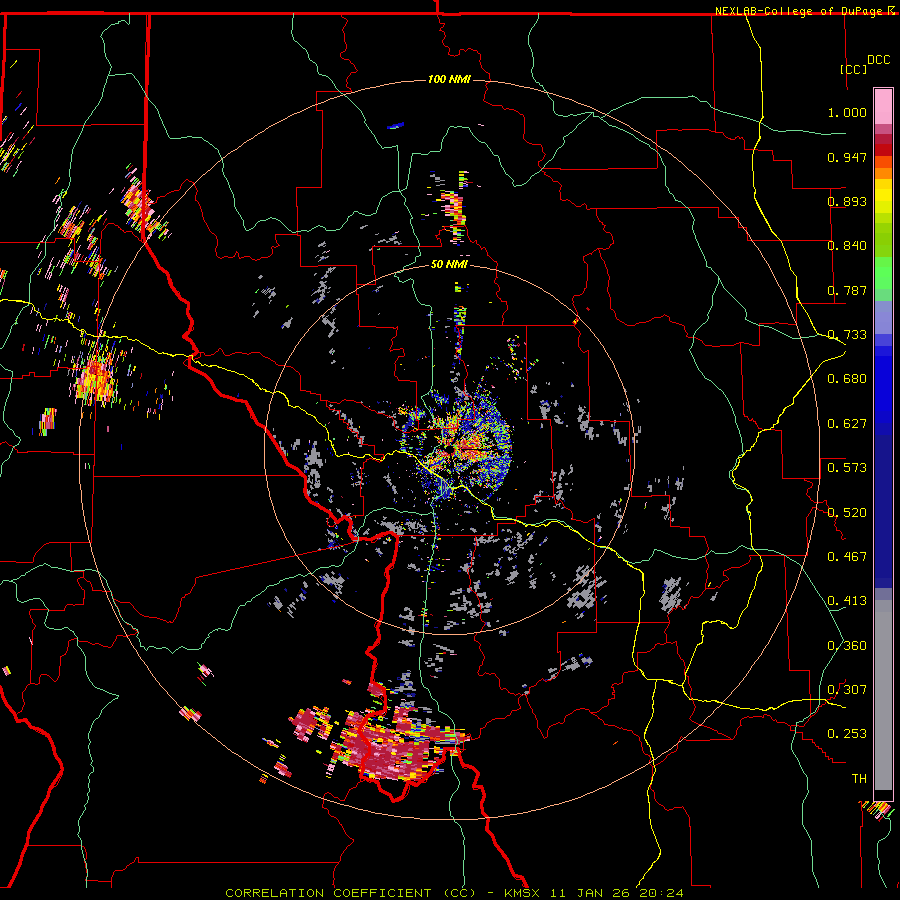Click the light pink top color bar segment
Image resolution: width=900 pixels, height=900 pixels.
(883, 107)
